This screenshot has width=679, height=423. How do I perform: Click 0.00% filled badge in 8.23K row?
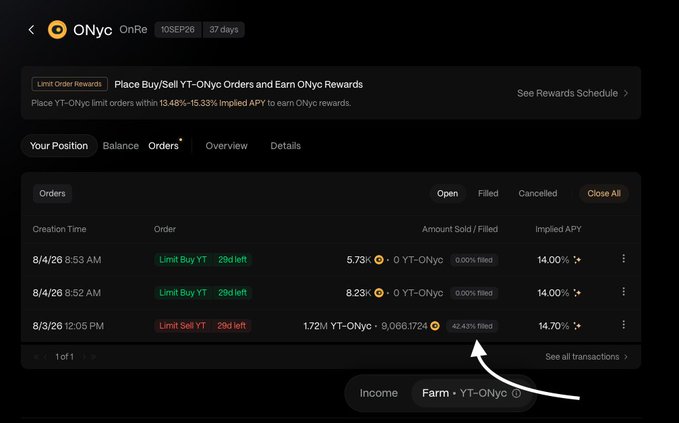click(474, 293)
